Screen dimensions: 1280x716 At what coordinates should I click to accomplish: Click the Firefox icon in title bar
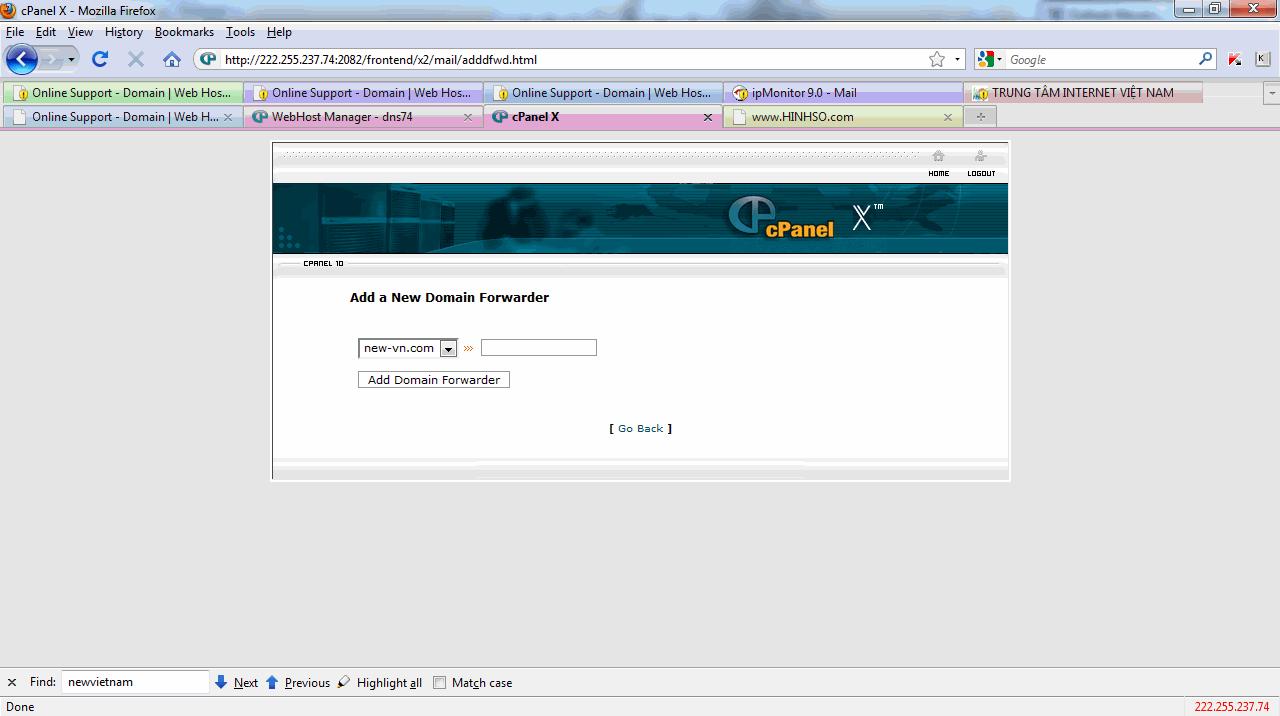coord(9,10)
